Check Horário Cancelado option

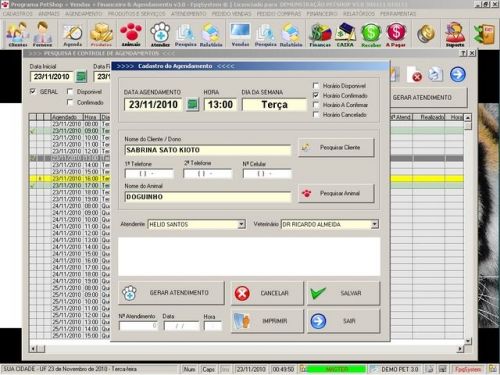pyautogui.click(x=316, y=114)
